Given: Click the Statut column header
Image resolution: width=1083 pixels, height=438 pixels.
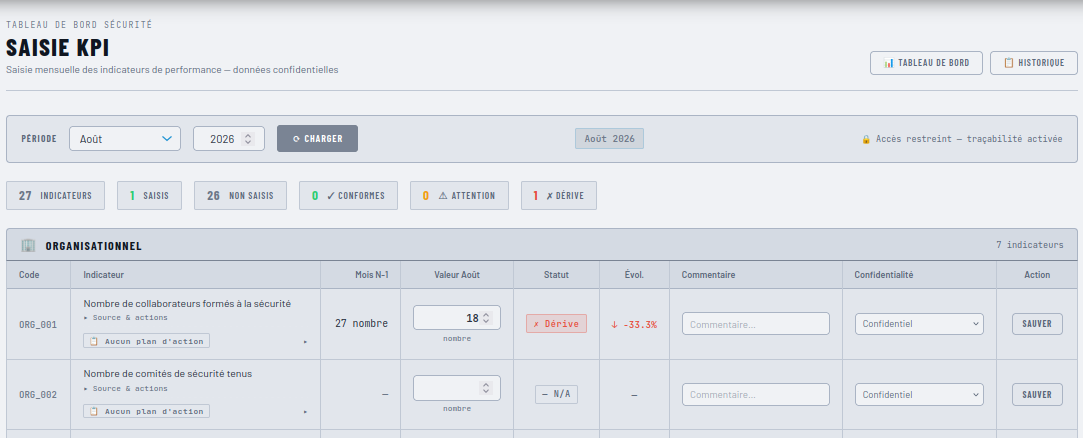Looking at the screenshot, I should pos(557,274).
